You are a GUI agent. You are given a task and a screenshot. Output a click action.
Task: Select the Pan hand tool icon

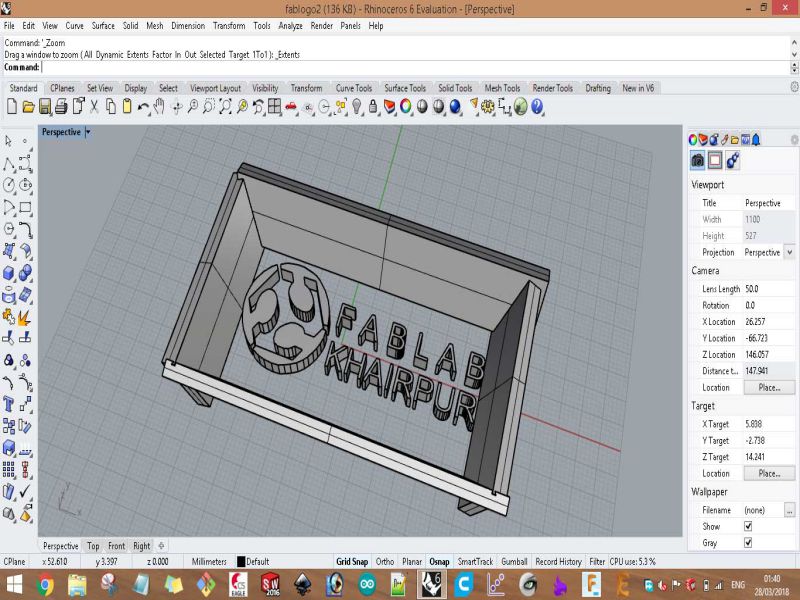point(160,106)
